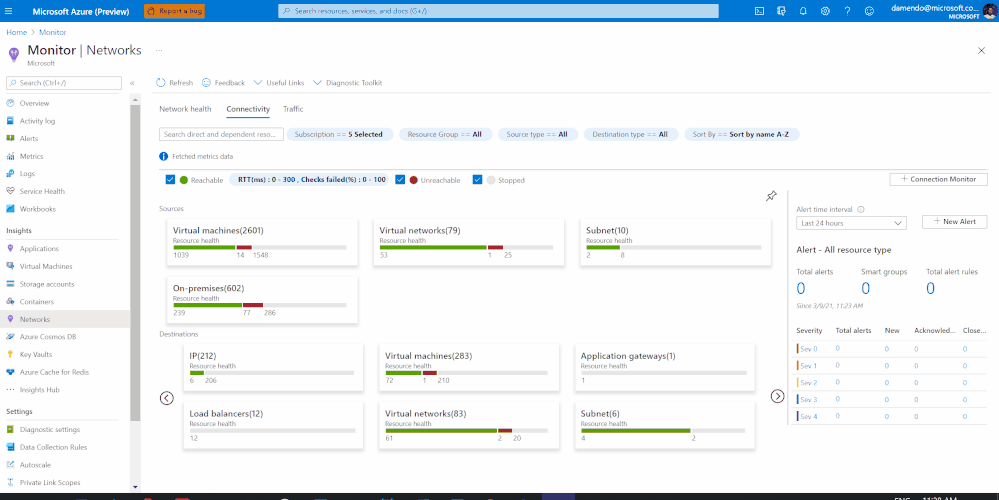Open help question mark icon
The width and height of the screenshot is (999, 500).
coord(847,11)
